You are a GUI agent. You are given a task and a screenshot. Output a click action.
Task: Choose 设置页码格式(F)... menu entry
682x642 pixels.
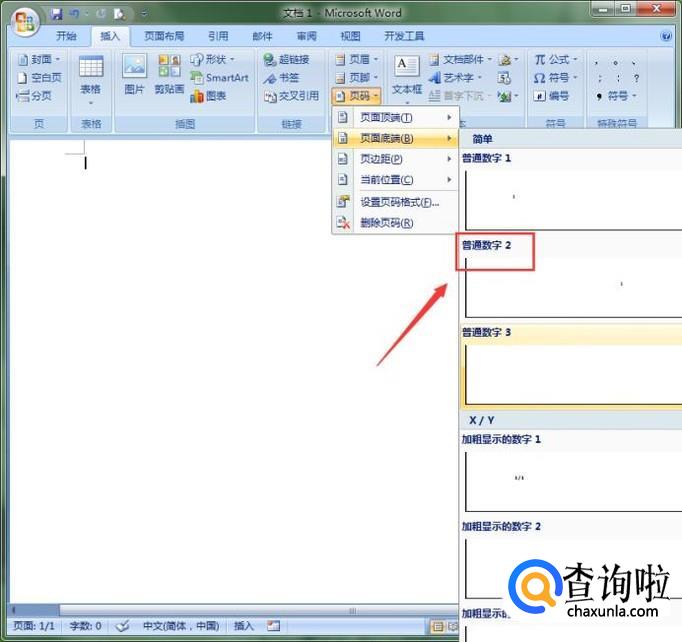tap(395, 202)
